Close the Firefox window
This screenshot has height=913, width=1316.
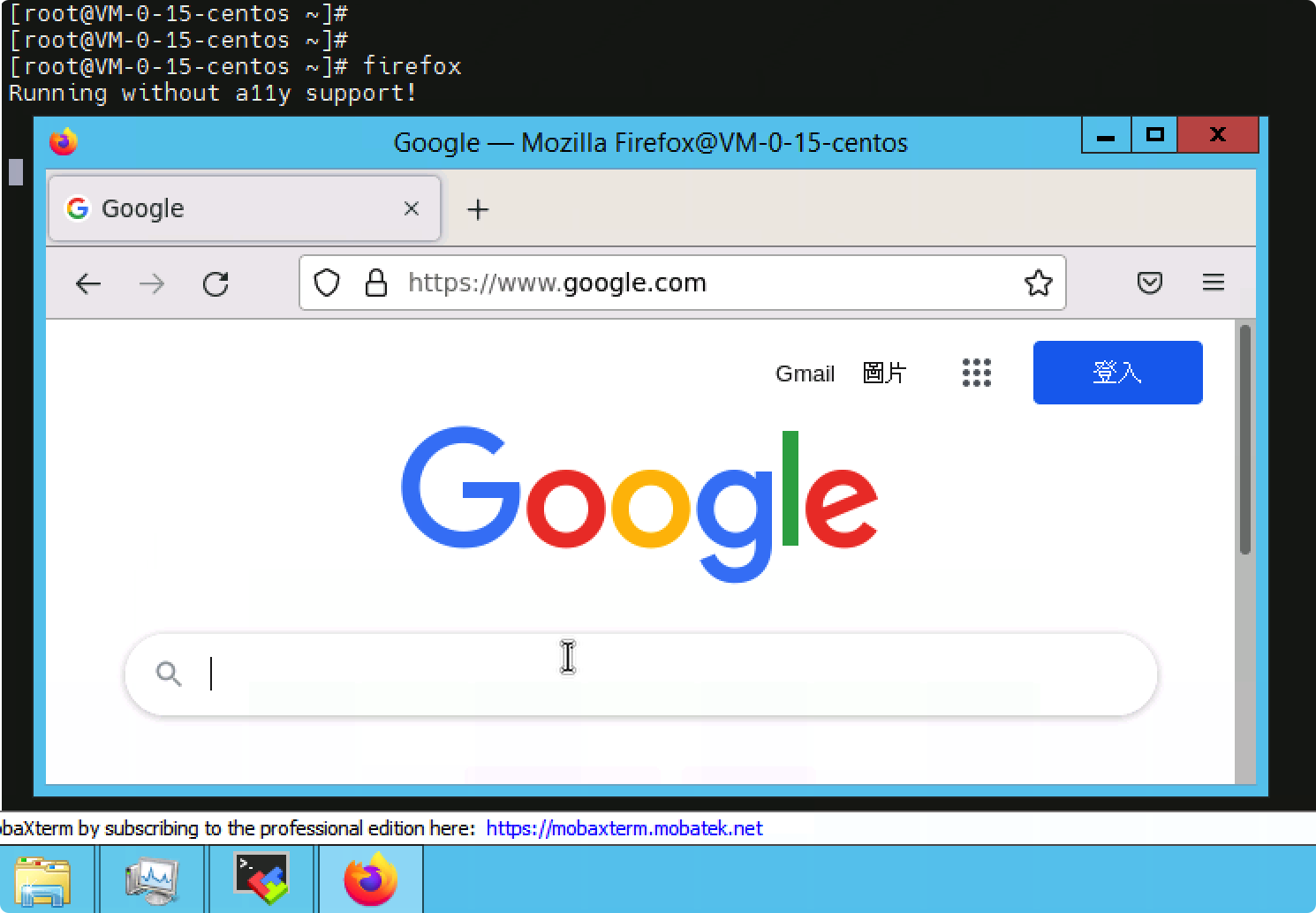(1217, 135)
